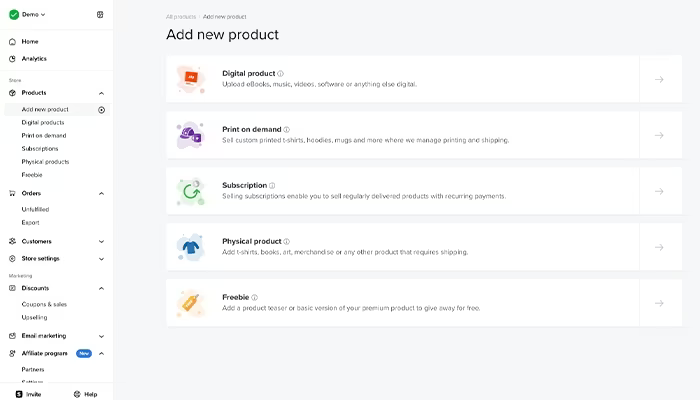Click the info icon next to Print on demand
This screenshot has height=400, width=700.
click(x=287, y=129)
